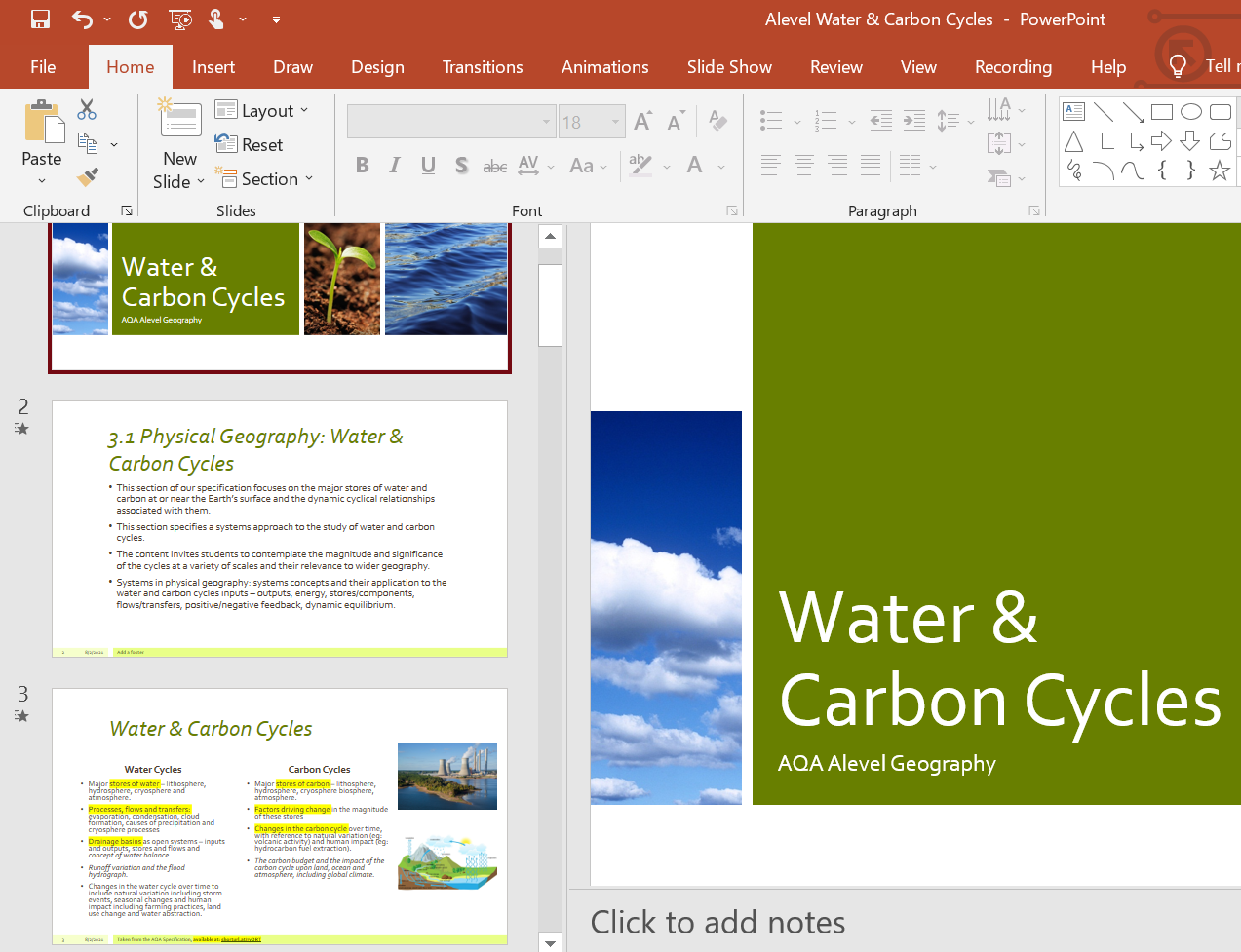
Task: Pick the five-point star shape
Action: (1220, 171)
